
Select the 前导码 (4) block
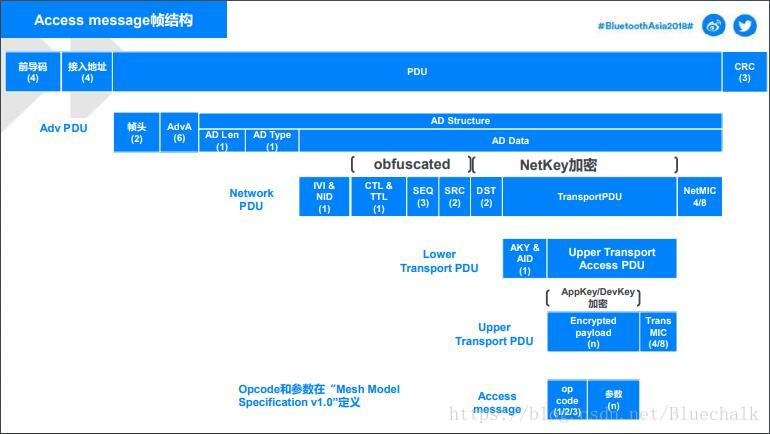[x=33, y=72]
